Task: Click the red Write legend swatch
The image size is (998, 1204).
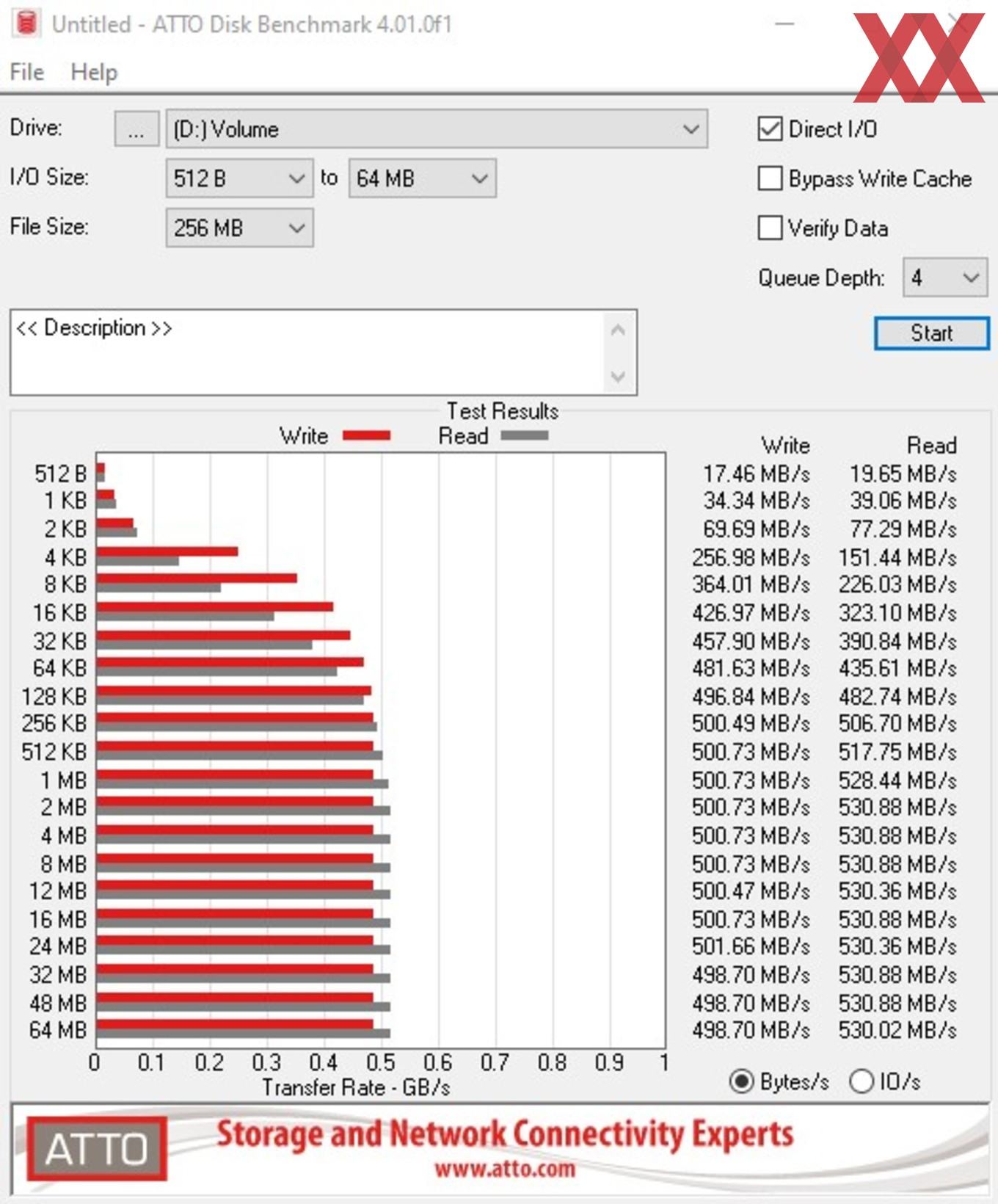Action: click(367, 435)
